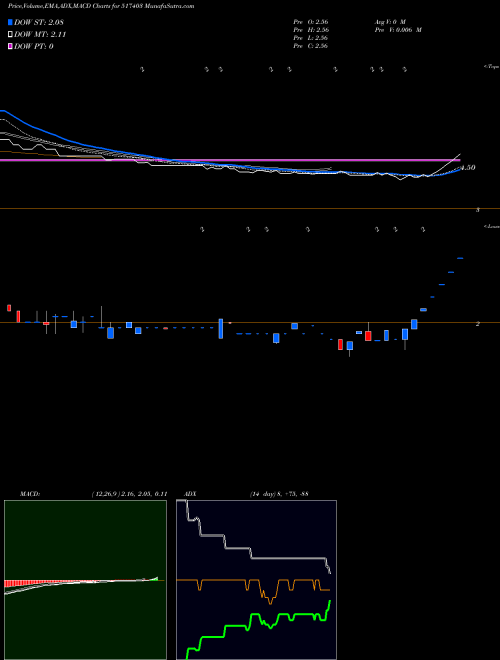Click the 'ADX' panel heading
Screen dimensions: 500x660
coord(191,494)
